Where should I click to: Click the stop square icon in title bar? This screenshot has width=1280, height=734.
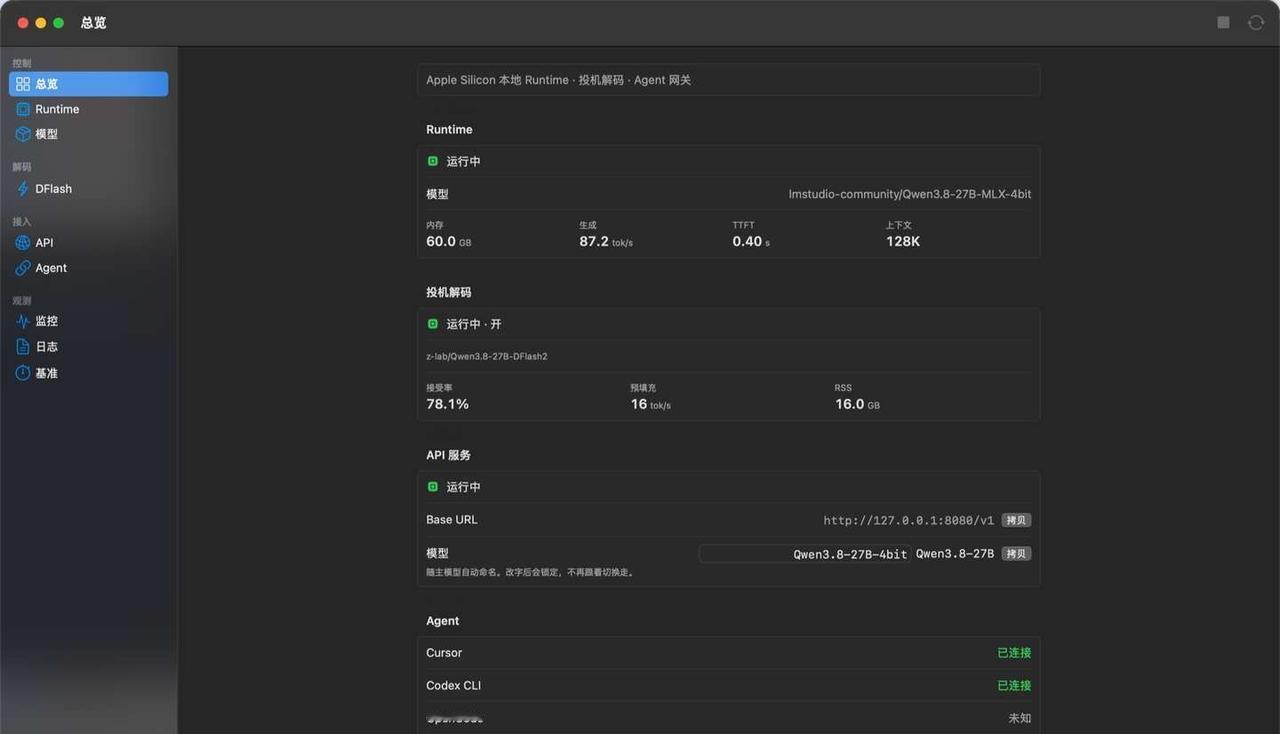pyautogui.click(x=1223, y=22)
